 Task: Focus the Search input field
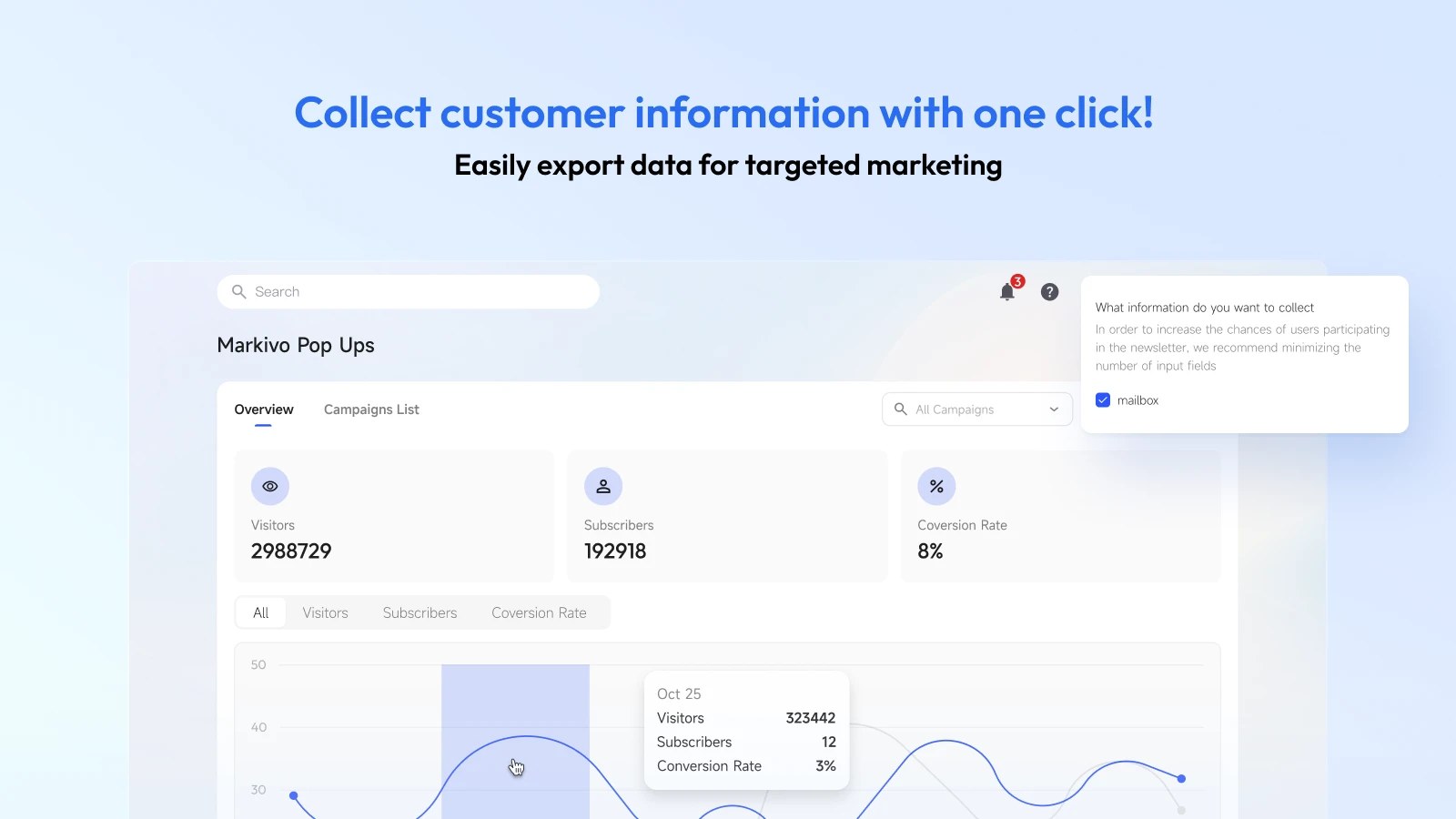[x=408, y=292]
